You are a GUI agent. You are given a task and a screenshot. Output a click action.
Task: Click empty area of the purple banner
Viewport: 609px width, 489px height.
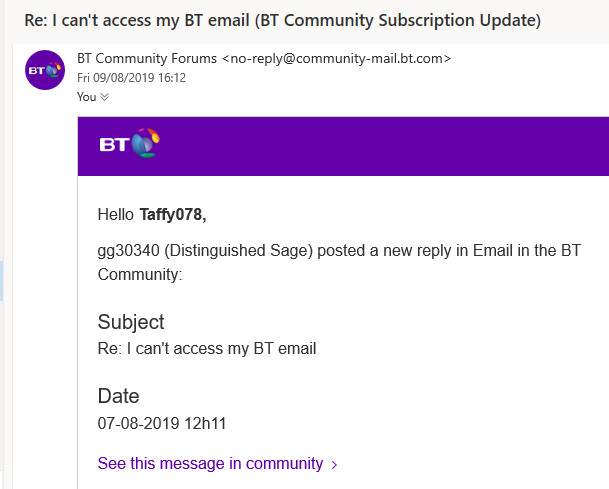click(400, 146)
